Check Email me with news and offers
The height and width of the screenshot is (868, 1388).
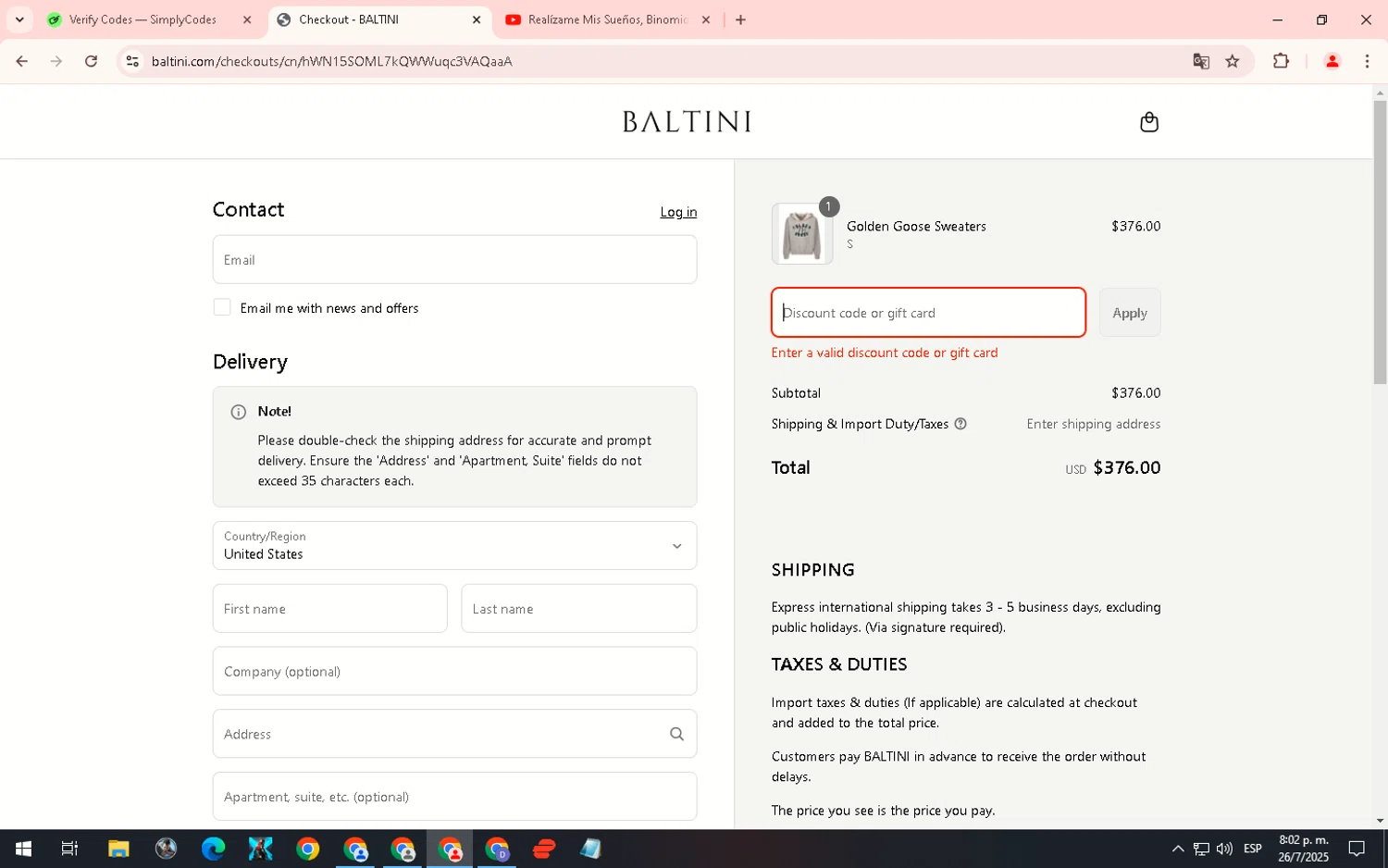222,307
